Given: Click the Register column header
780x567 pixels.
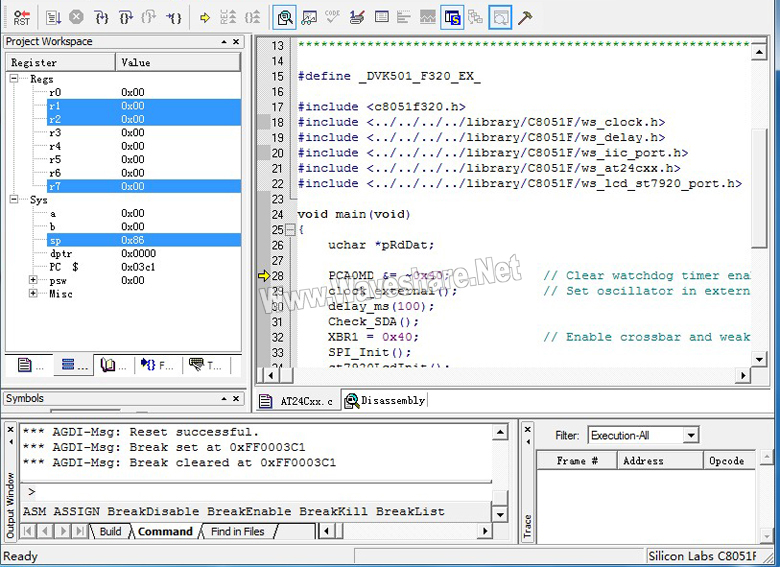Looking at the screenshot, I should coord(61,62).
